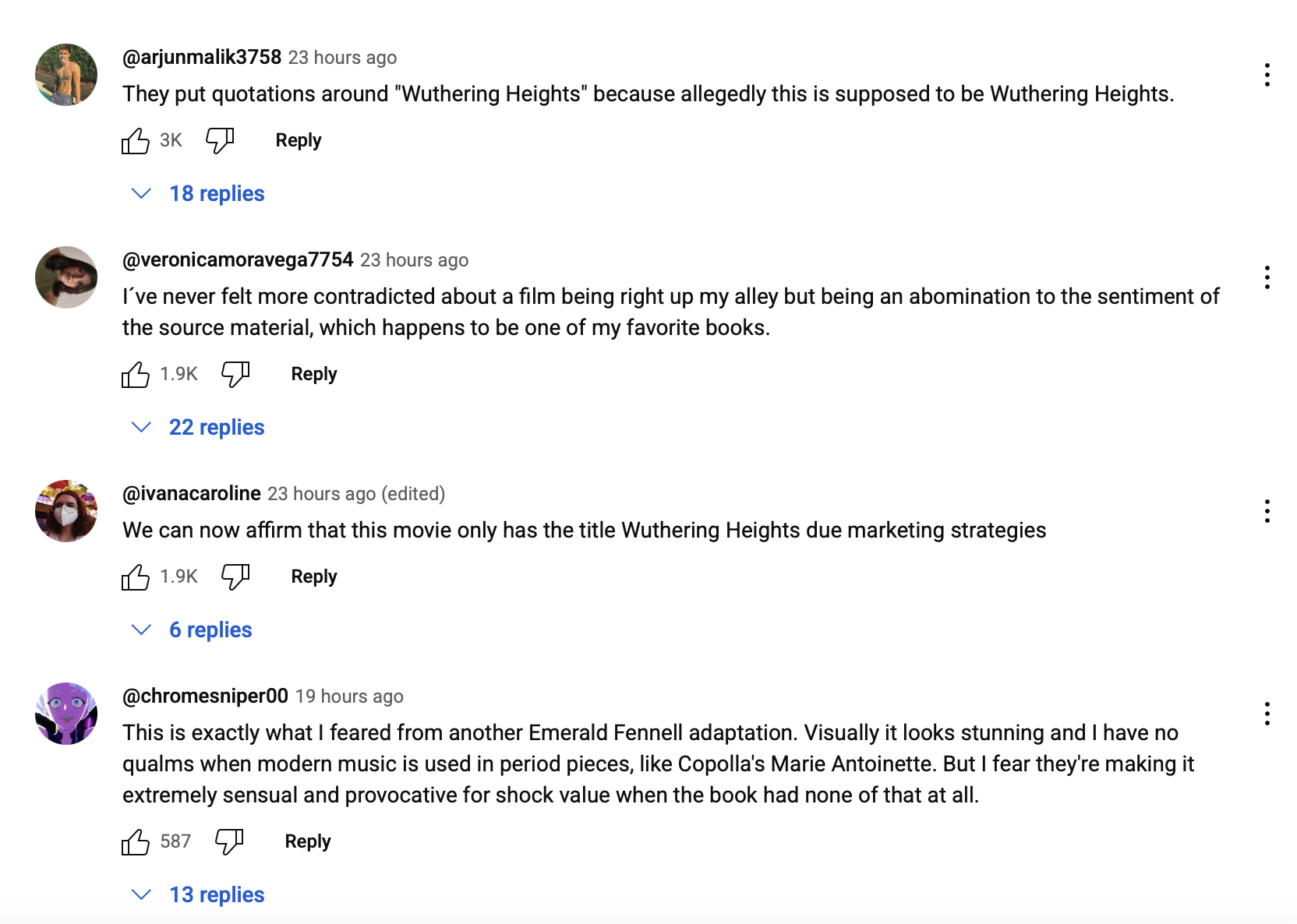Viewport: 1297px width, 924px height.
Task: Dislike the comment by @ivanacaroline
Action: 235,577
